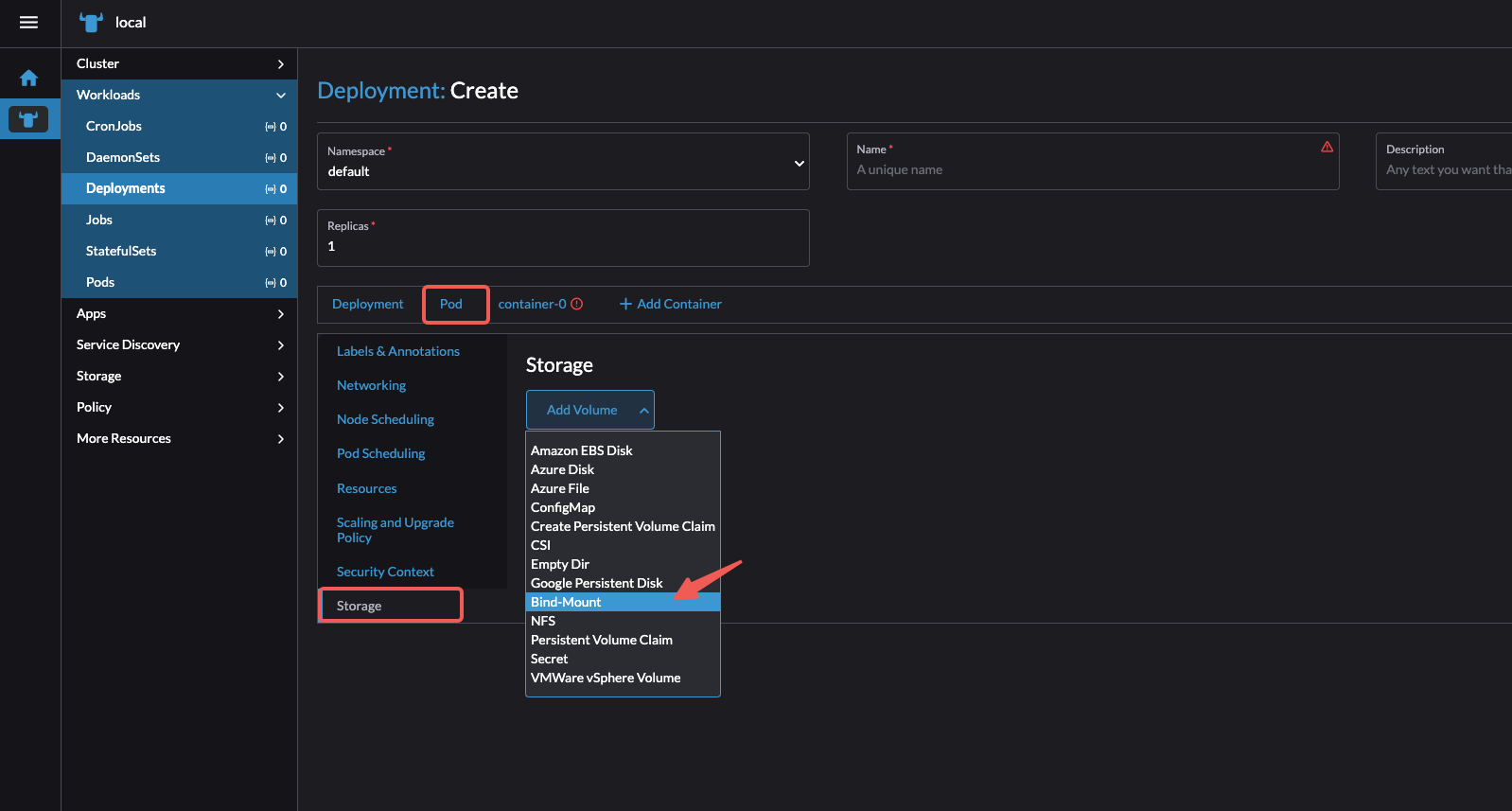Viewport: 1512px width, 811px height.
Task: Switch to the container-0 tab
Action: [532, 304]
